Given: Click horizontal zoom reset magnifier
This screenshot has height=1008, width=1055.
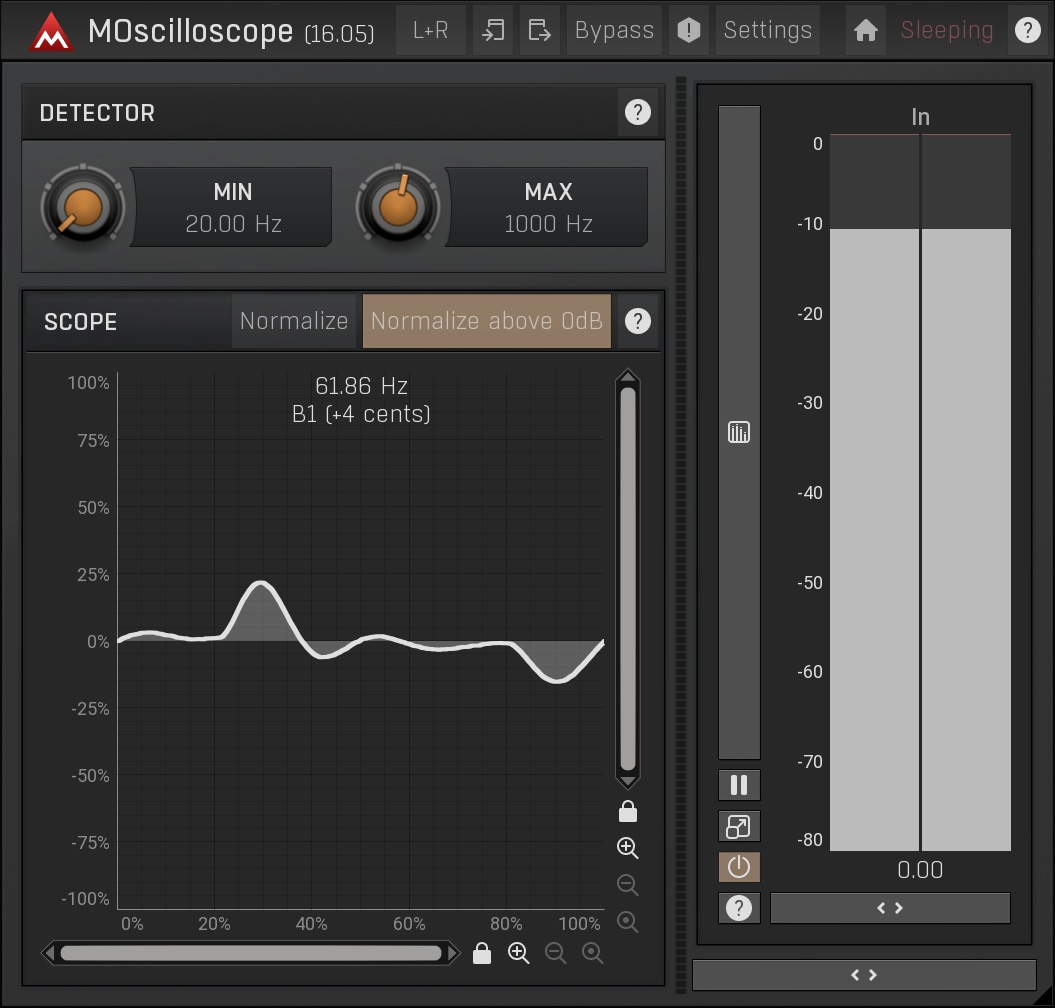Looking at the screenshot, I should coord(592,953).
